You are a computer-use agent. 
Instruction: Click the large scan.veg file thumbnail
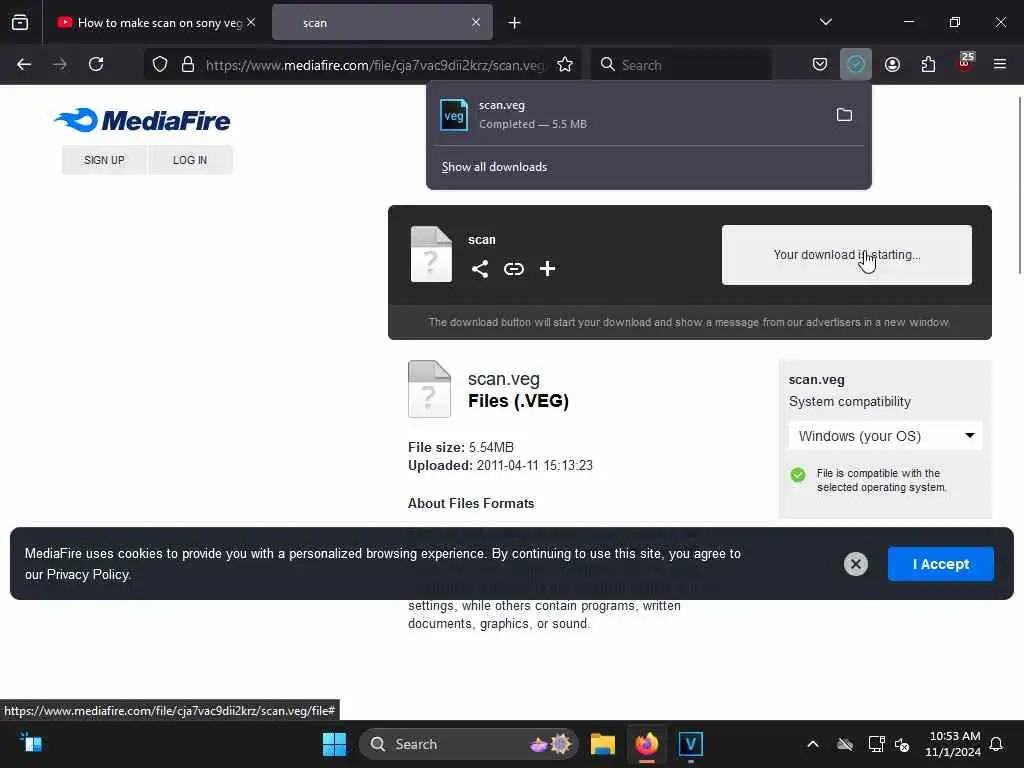[x=429, y=389]
